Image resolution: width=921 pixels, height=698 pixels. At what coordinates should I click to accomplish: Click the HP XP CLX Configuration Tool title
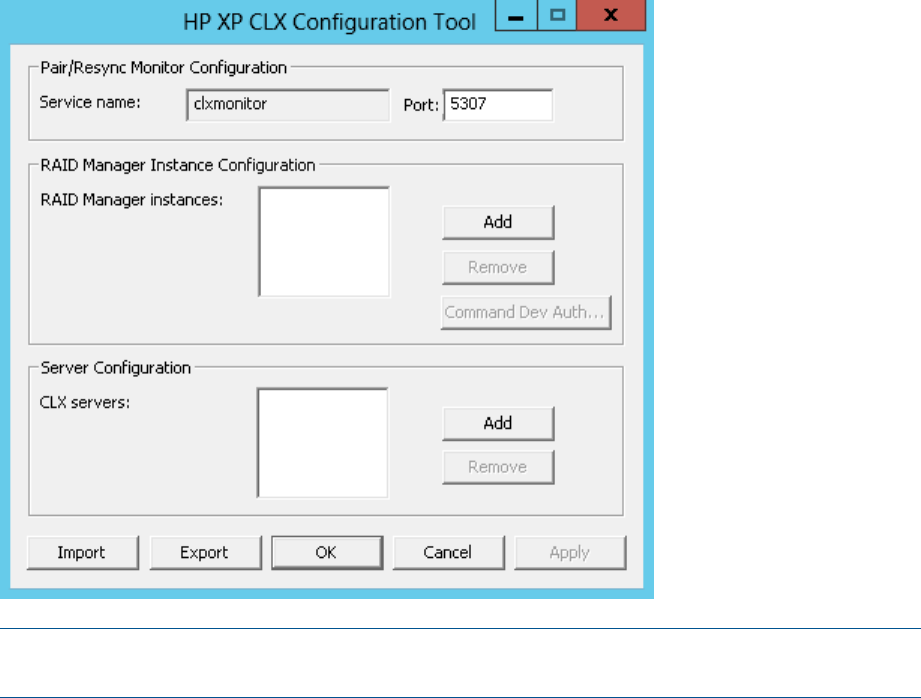point(329,22)
